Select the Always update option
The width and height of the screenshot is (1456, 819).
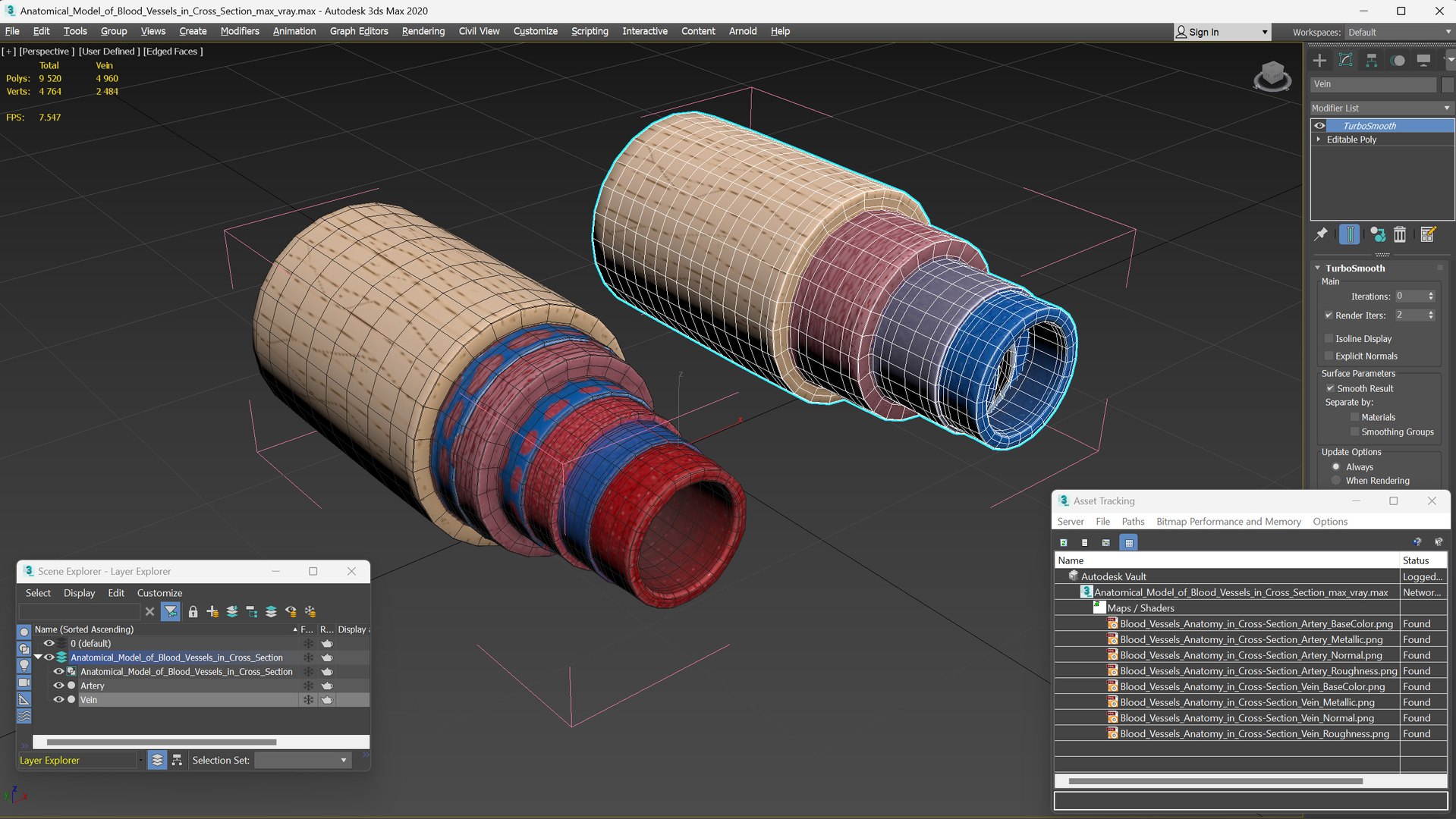tap(1336, 467)
